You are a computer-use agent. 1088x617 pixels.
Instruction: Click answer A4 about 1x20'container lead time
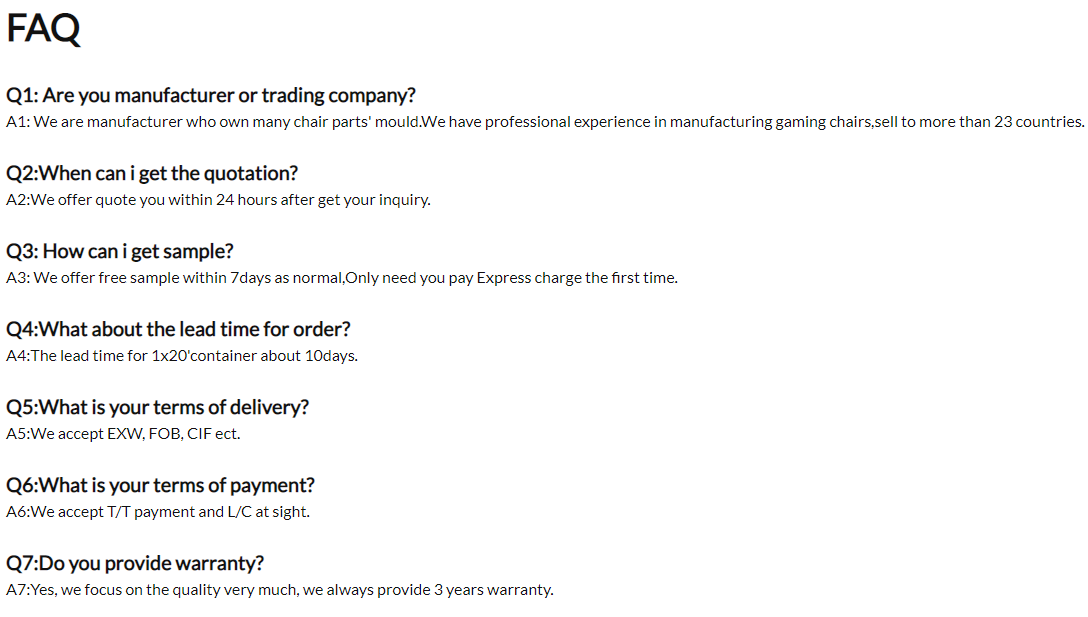(181, 356)
